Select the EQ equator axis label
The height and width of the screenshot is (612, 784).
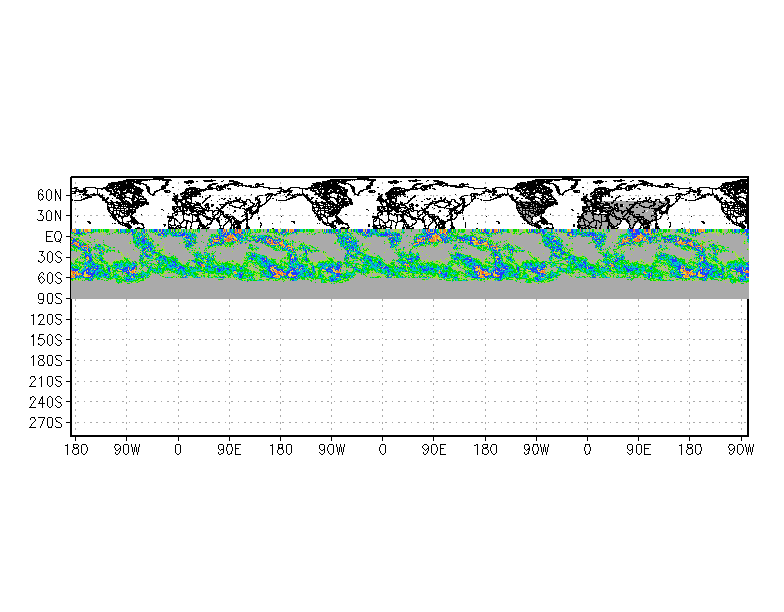pos(54,237)
